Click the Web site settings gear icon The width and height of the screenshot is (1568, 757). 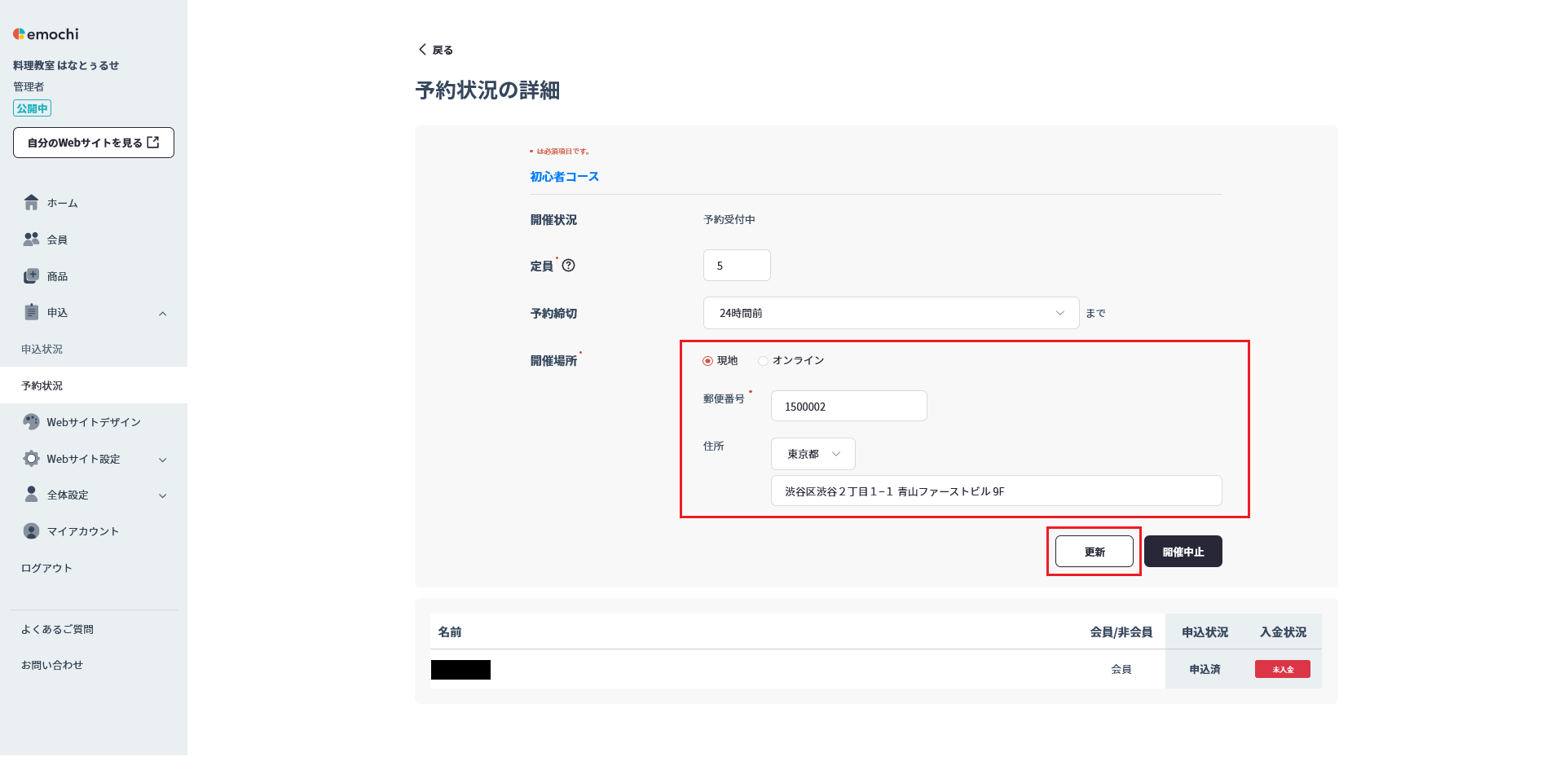pos(31,459)
